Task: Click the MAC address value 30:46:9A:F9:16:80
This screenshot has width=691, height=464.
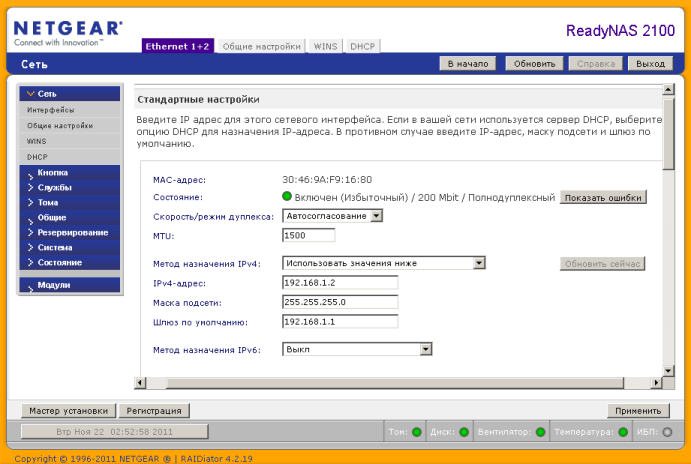Action: (327, 179)
